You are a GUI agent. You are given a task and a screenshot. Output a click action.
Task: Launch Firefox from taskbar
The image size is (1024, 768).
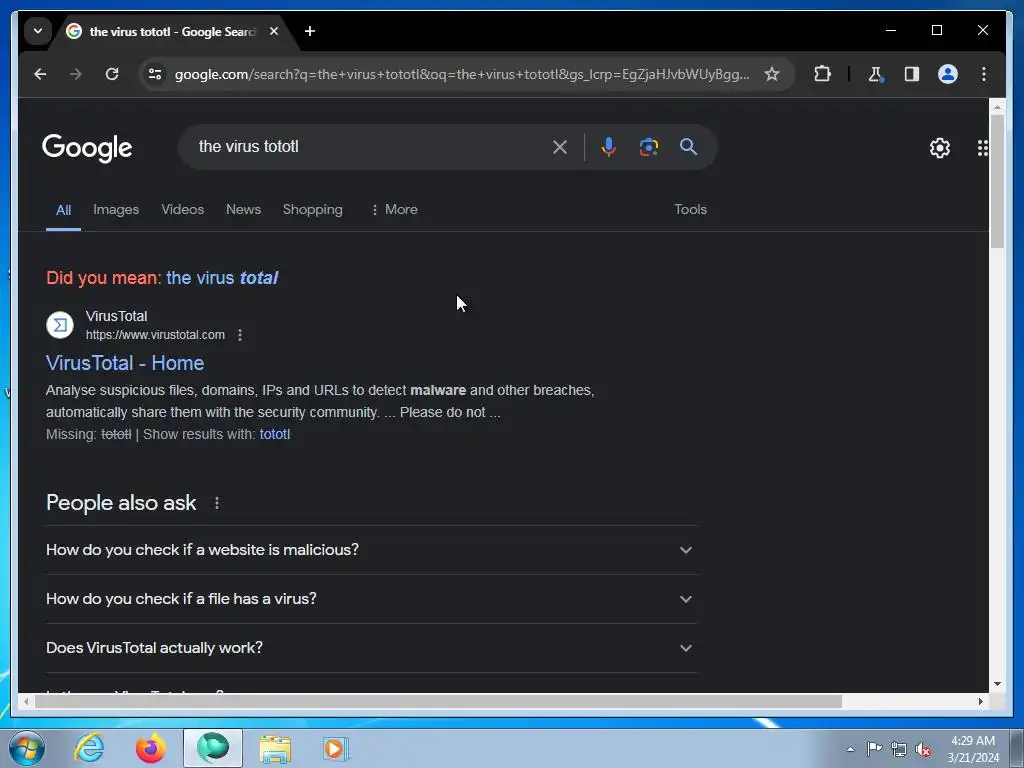click(x=150, y=748)
